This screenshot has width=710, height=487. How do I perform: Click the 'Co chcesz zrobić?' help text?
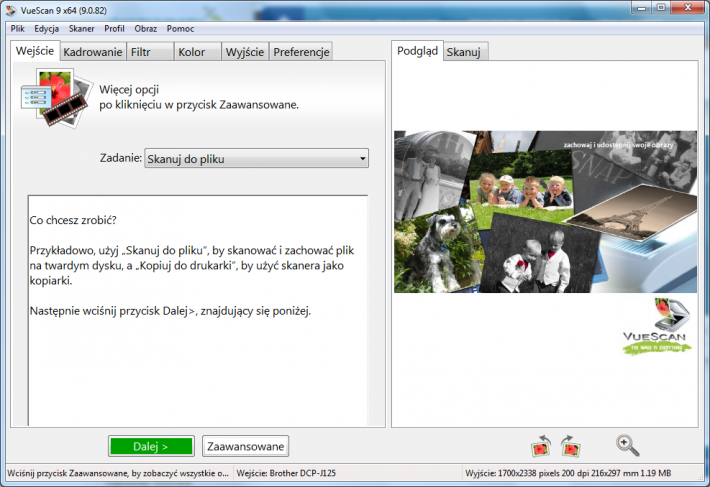point(73,220)
